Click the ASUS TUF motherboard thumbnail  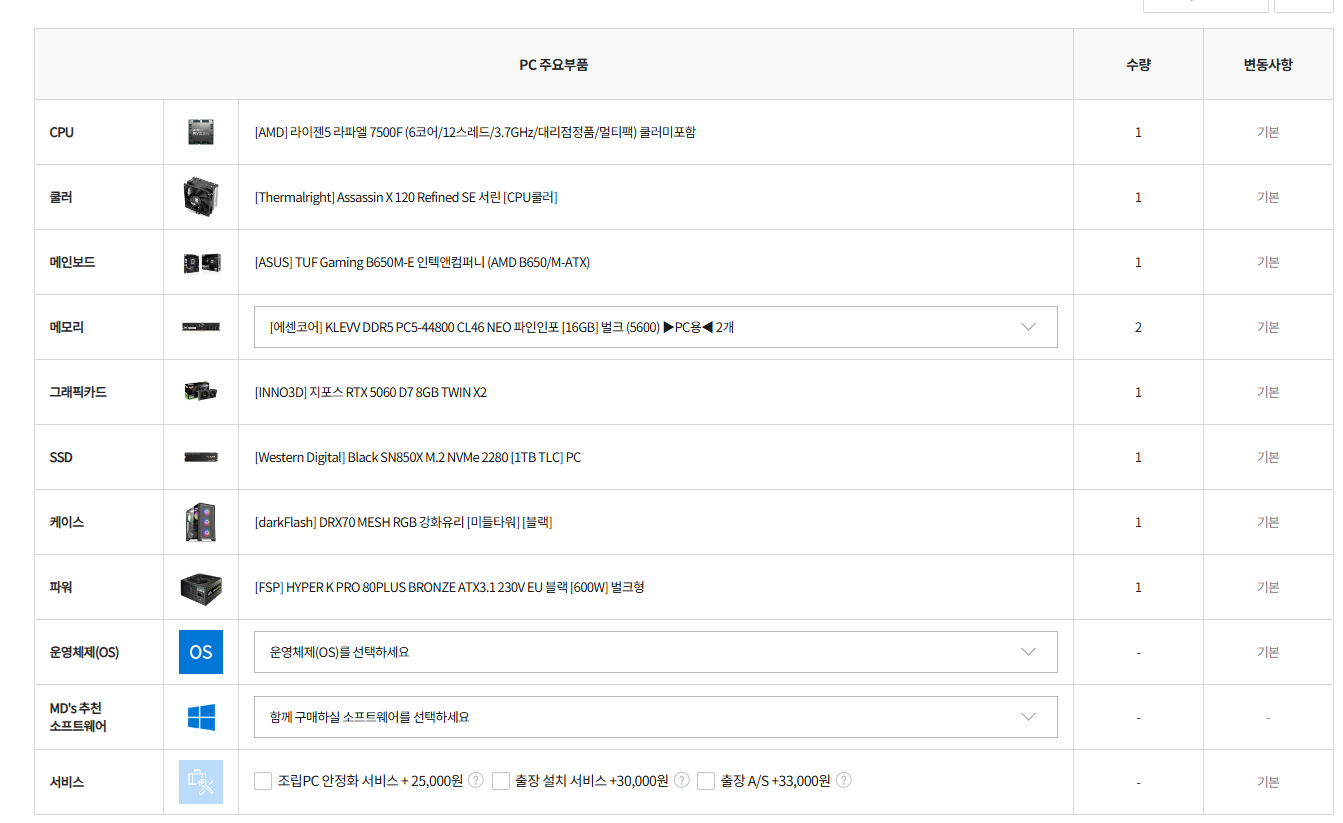pos(201,262)
